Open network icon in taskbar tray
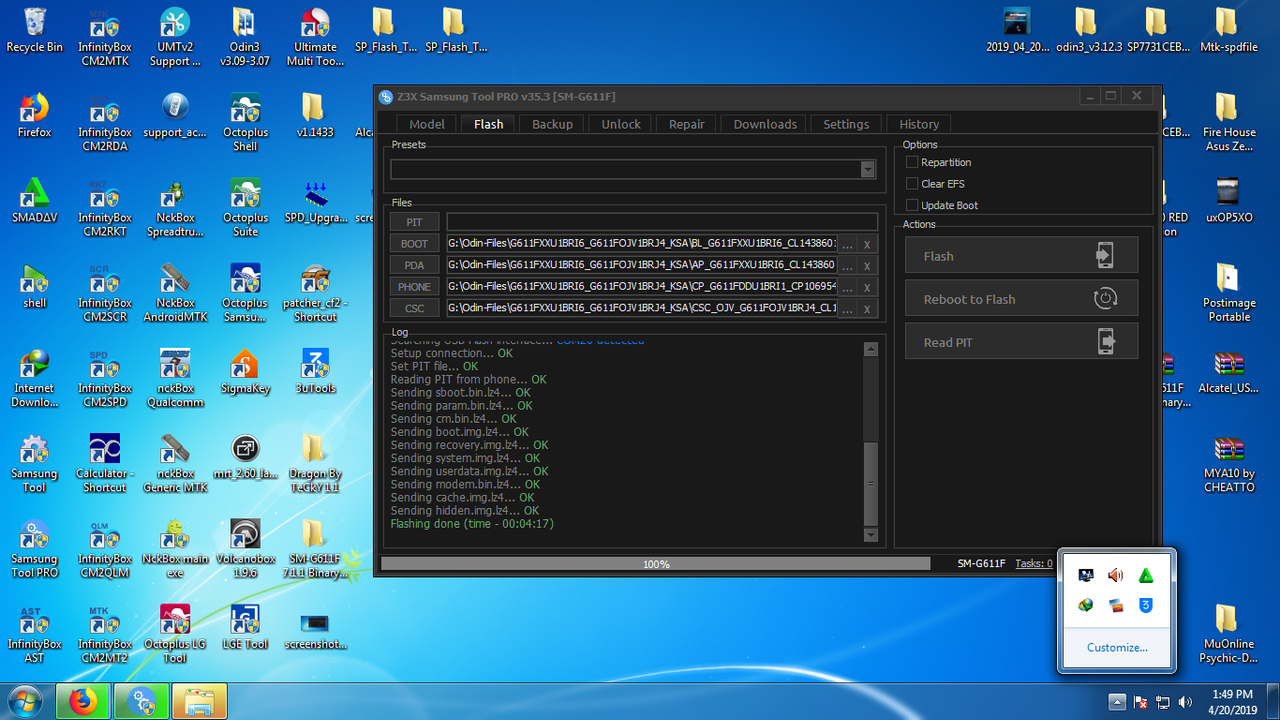 [x=1163, y=702]
